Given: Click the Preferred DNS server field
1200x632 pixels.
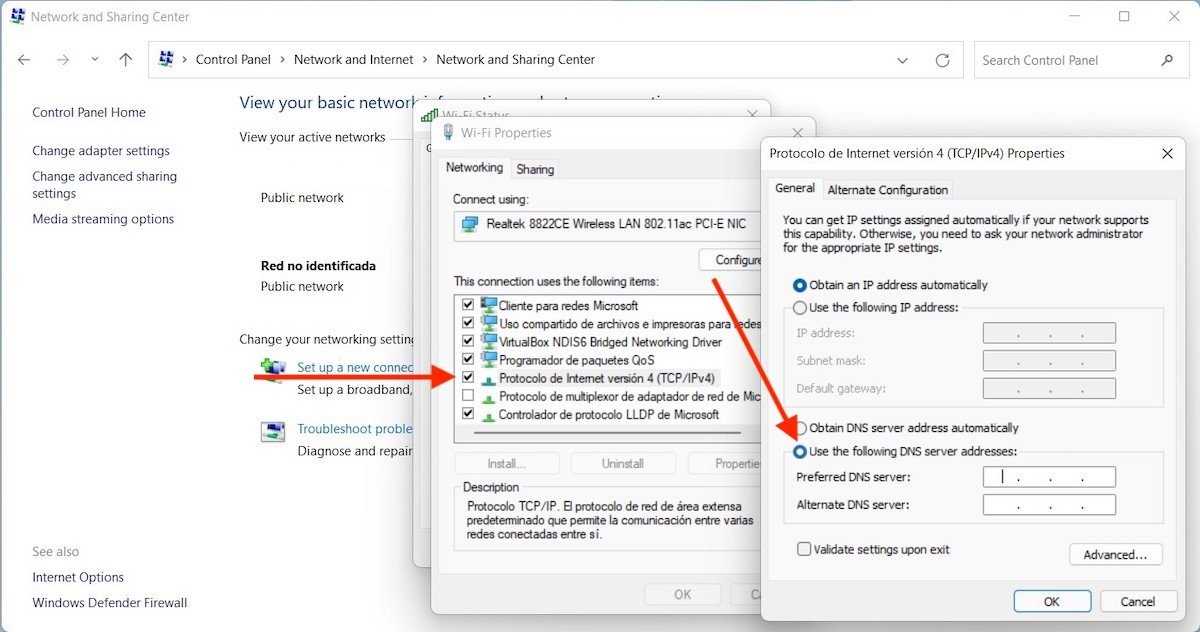Looking at the screenshot, I should coord(1049,478).
